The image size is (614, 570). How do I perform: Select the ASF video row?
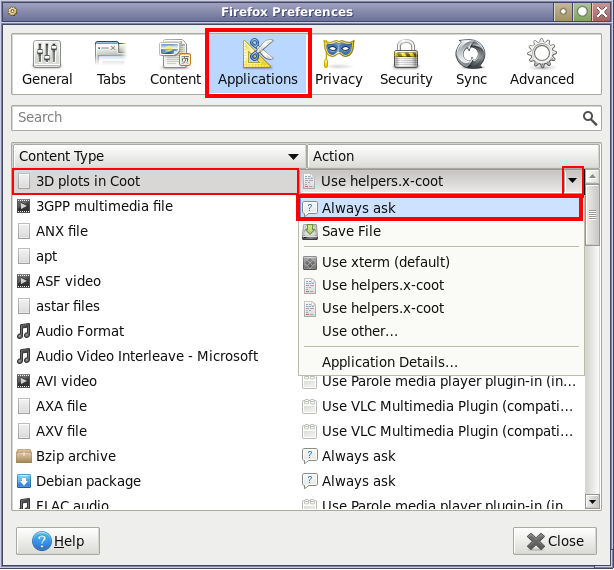coord(155,281)
